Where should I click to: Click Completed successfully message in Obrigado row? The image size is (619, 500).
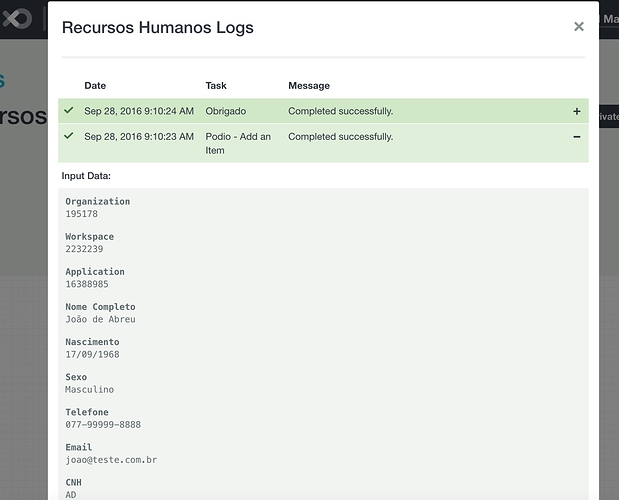click(x=341, y=111)
